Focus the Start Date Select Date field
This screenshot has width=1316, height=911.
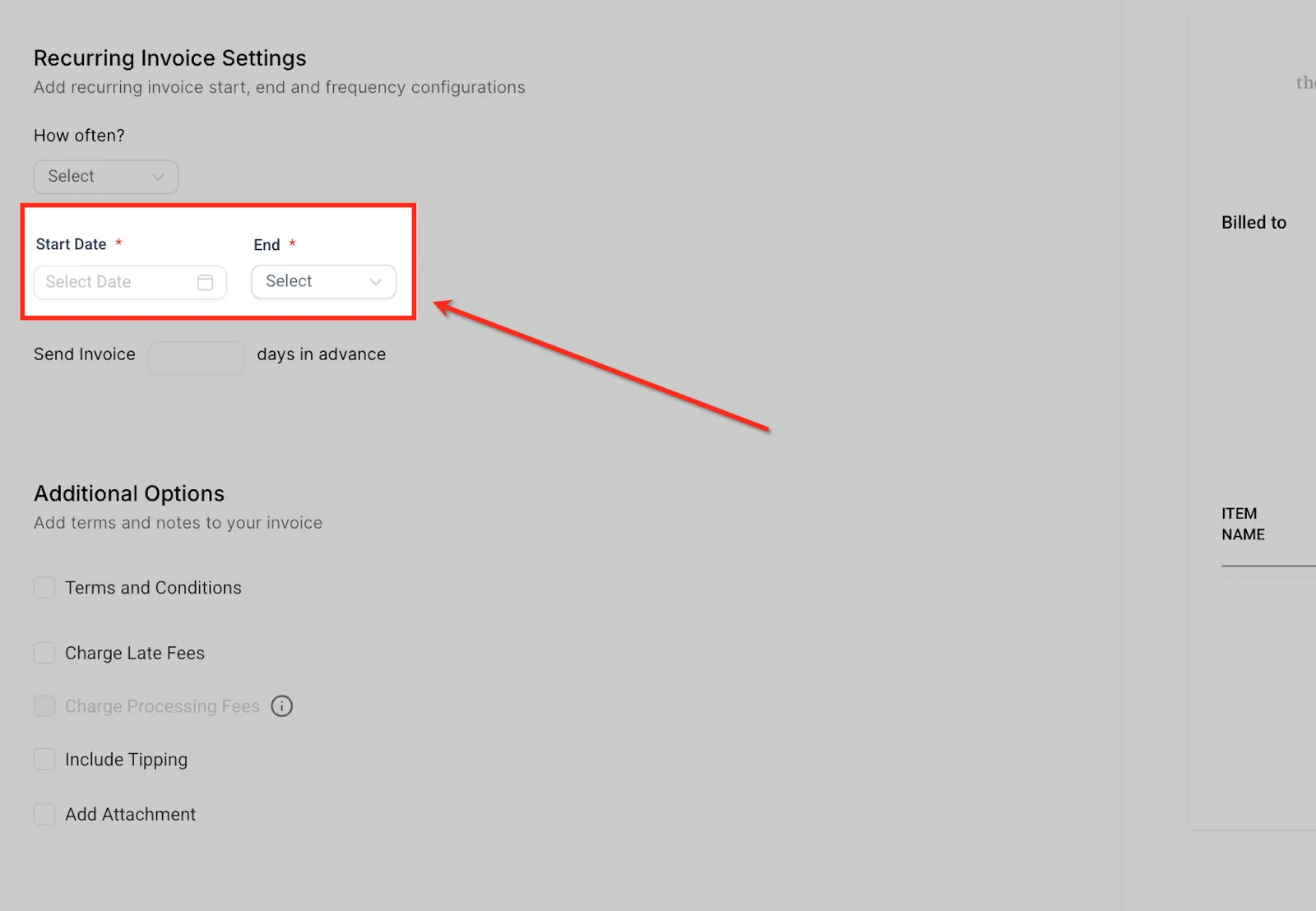click(x=130, y=282)
